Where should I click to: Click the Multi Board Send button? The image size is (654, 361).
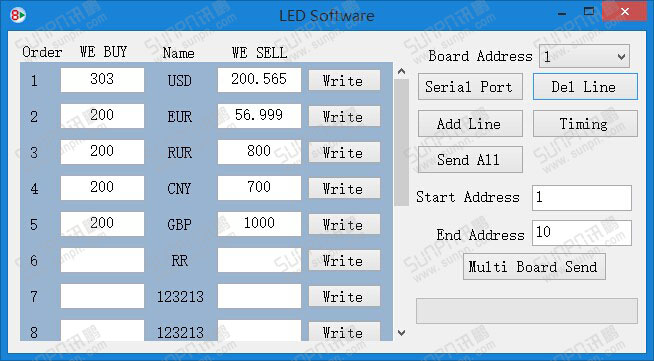point(534,267)
